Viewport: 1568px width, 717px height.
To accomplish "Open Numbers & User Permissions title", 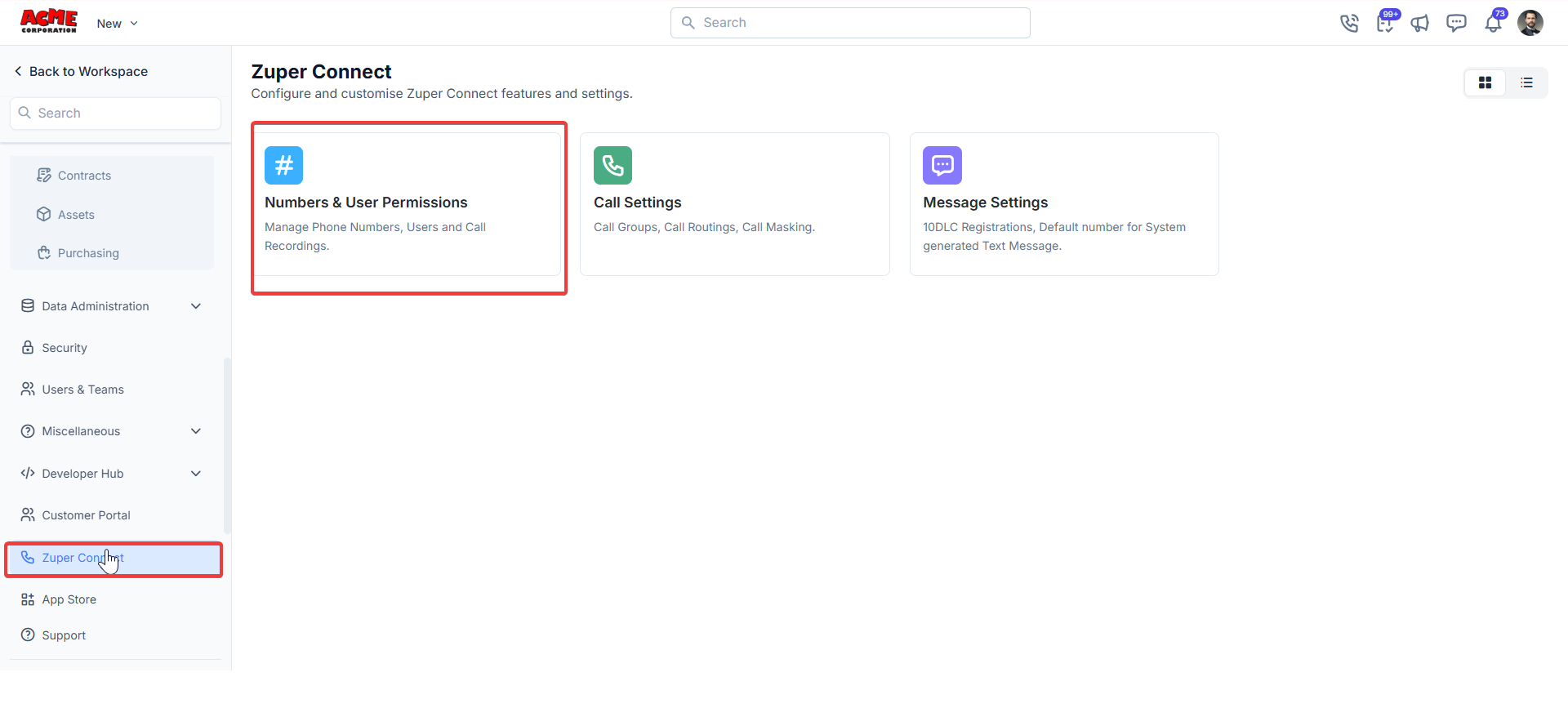I will click(366, 203).
